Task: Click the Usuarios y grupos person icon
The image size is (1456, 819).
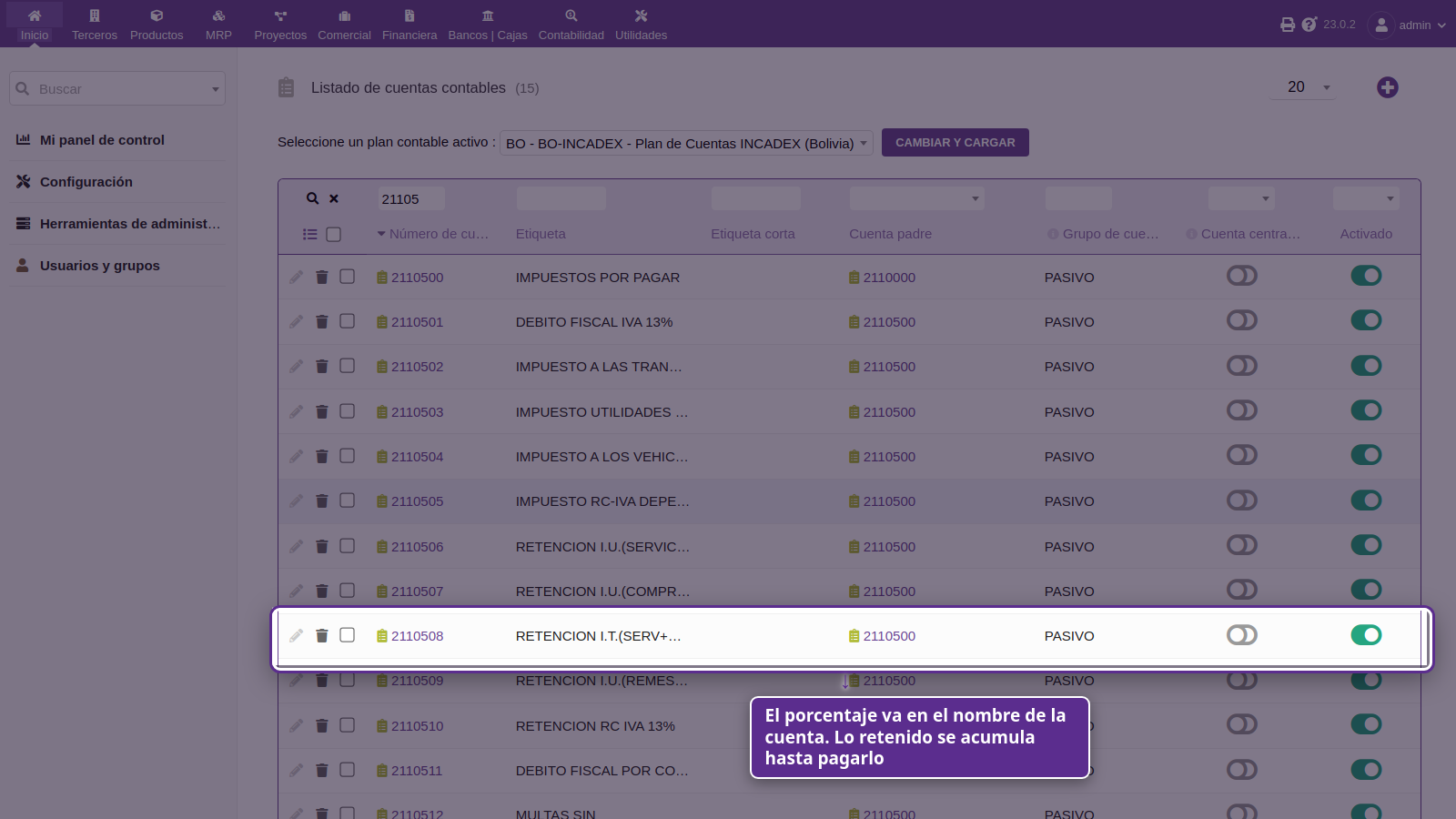Action: [x=23, y=265]
